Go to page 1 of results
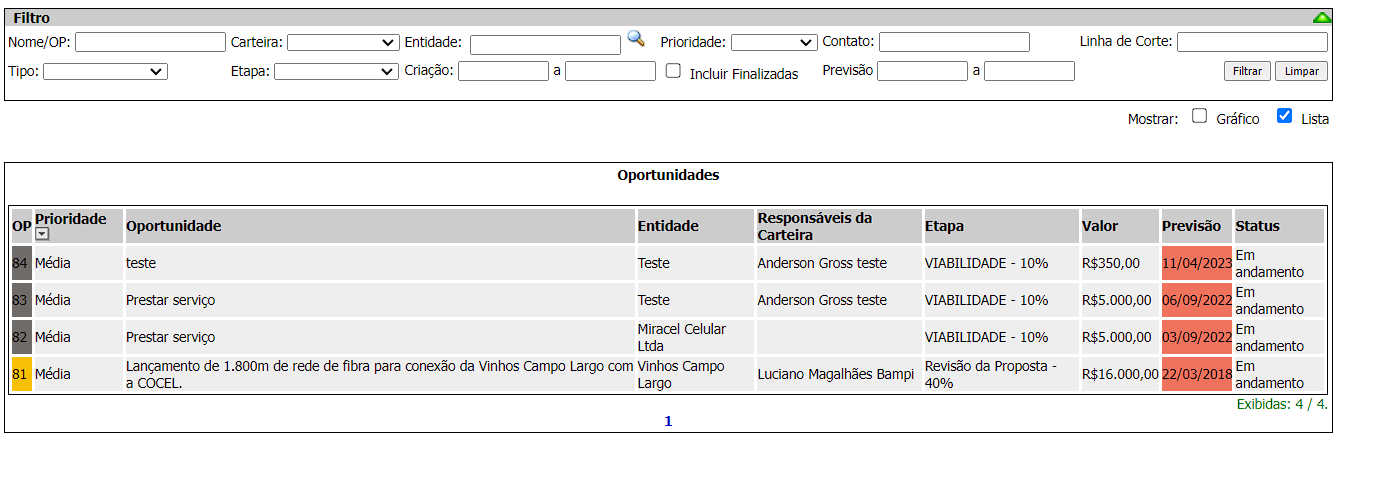The width and height of the screenshot is (1376, 494). pyautogui.click(x=668, y=421)
